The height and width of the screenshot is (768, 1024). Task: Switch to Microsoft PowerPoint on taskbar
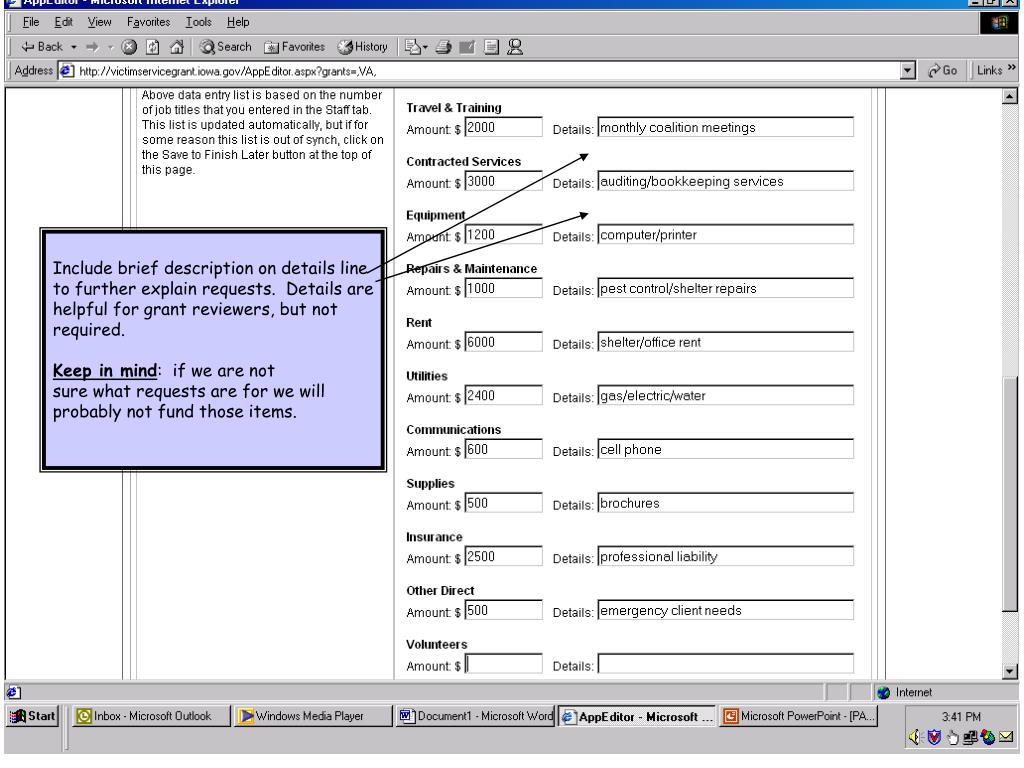(799, 716)
